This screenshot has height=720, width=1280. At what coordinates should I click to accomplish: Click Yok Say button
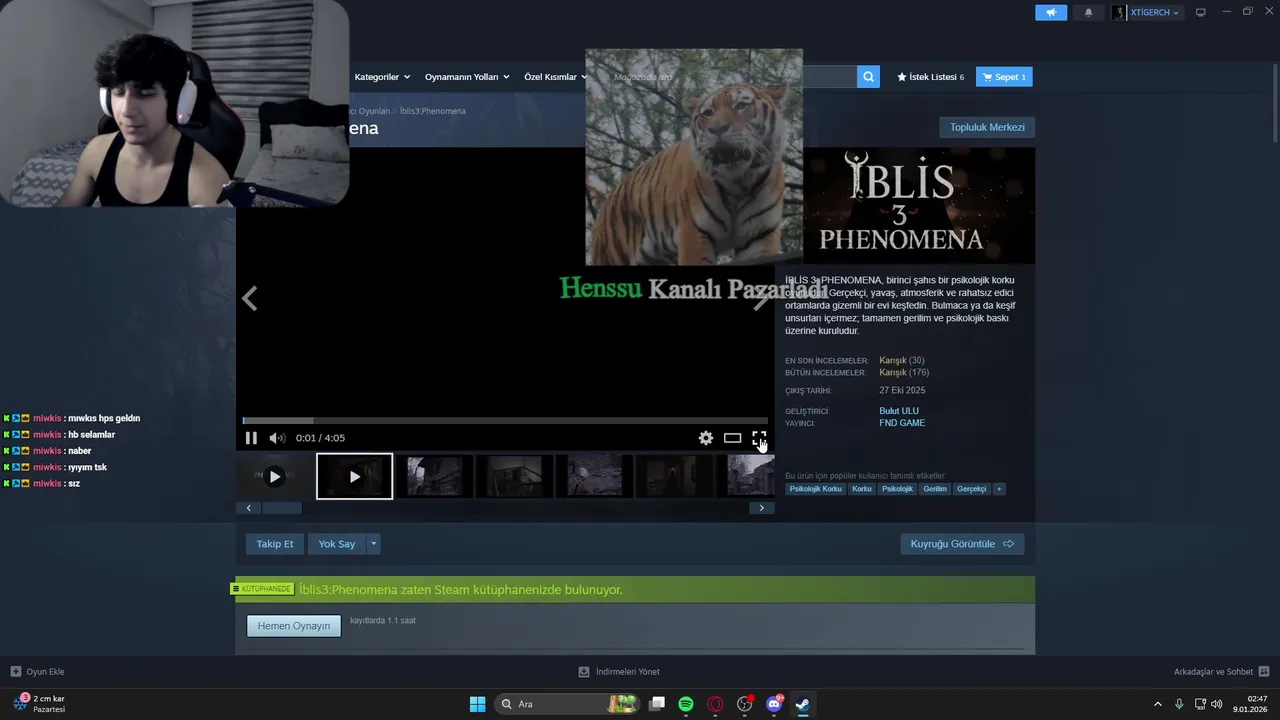(337, 544)
